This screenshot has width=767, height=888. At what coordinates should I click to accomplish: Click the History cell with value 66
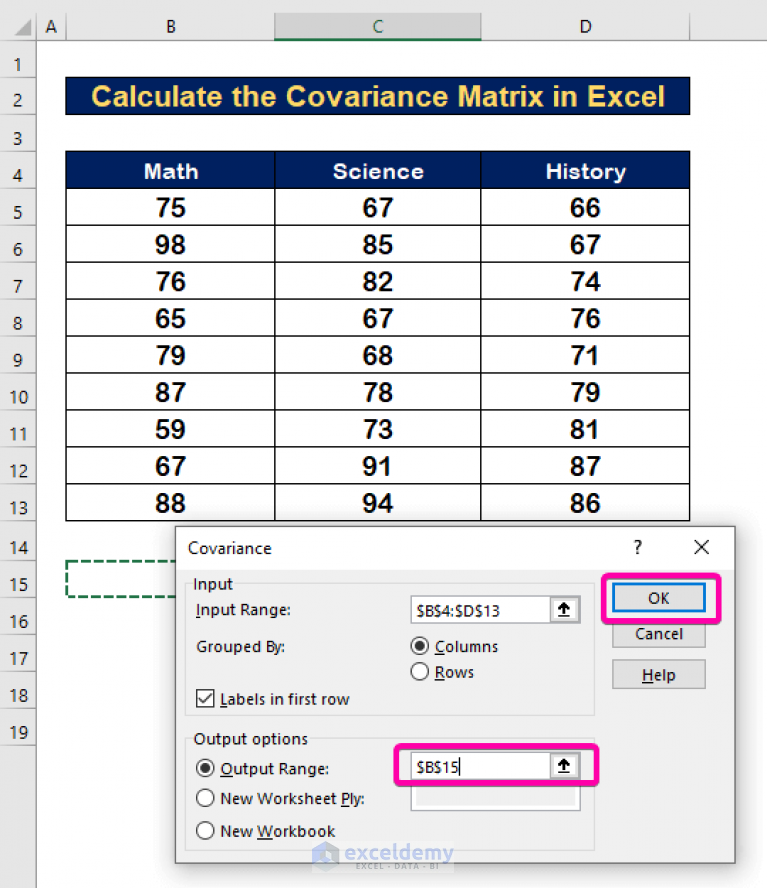[585, 207]
